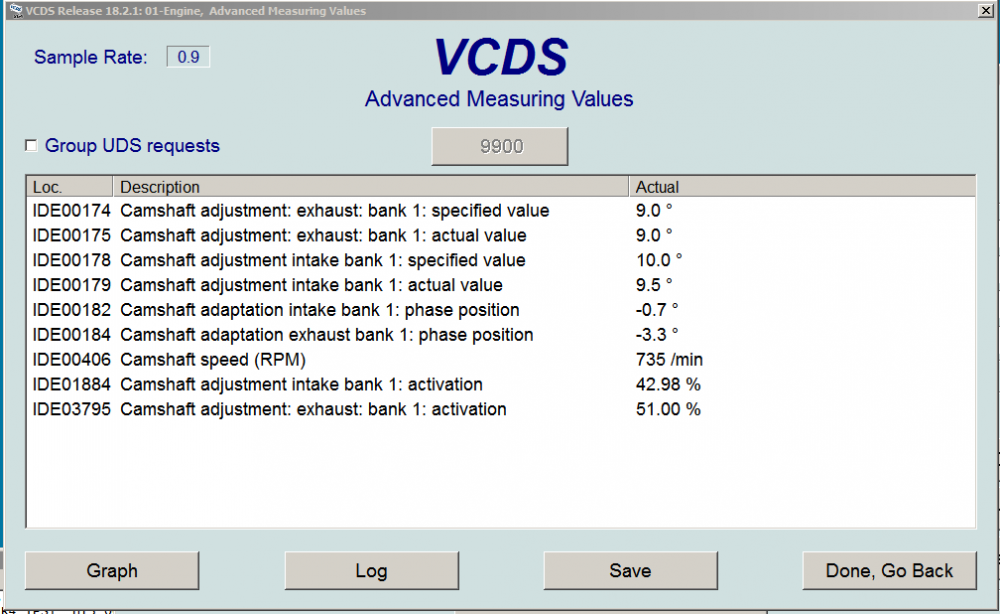Select row IDE00406 Camshaft speed RPM

[x=330, y=359]
